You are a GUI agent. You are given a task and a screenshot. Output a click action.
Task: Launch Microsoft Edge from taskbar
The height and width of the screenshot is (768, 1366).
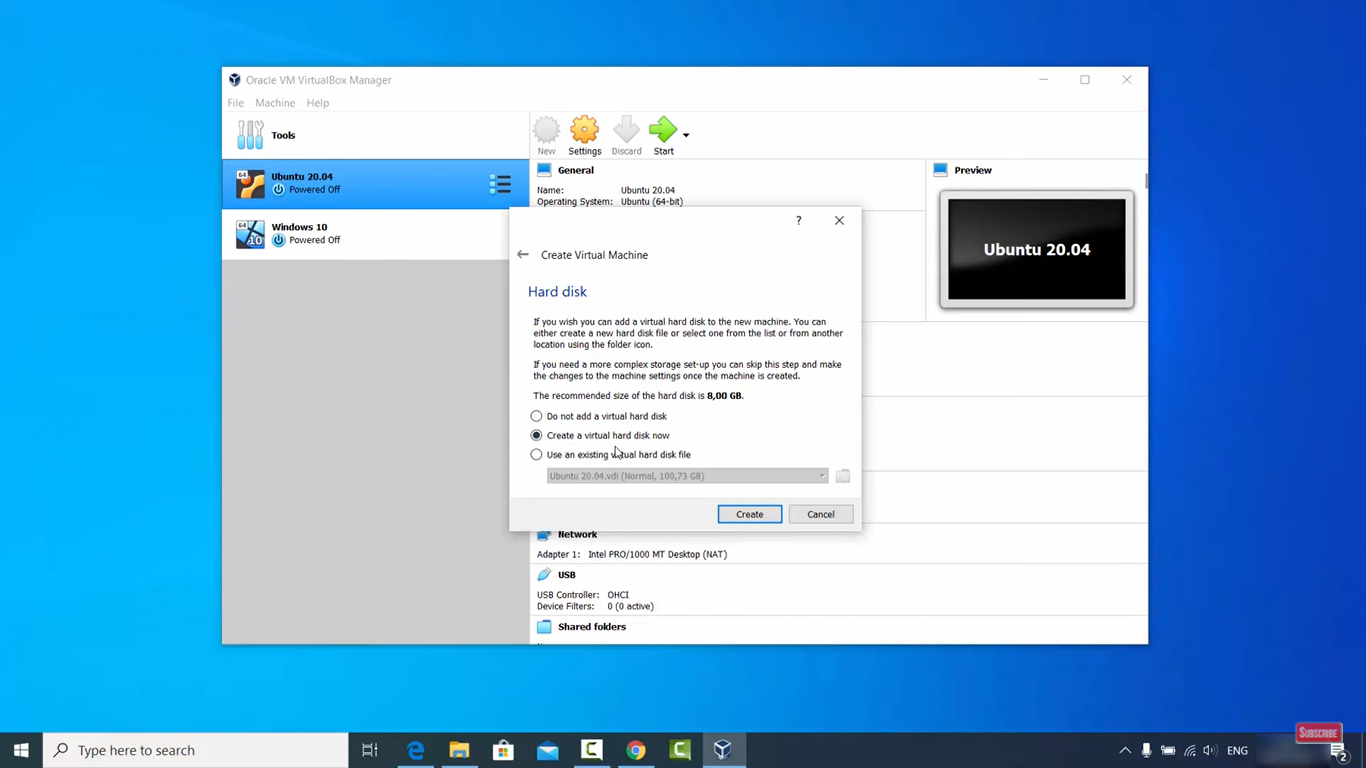[415, 750]
